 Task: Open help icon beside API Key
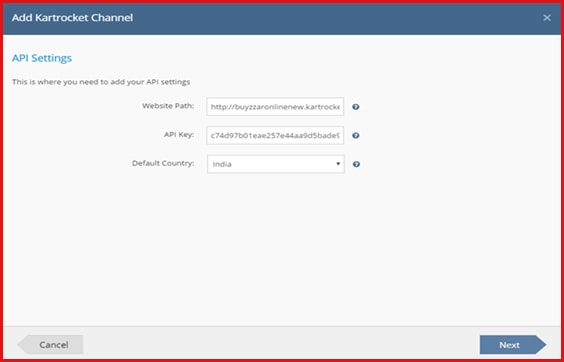click(355, 136)
